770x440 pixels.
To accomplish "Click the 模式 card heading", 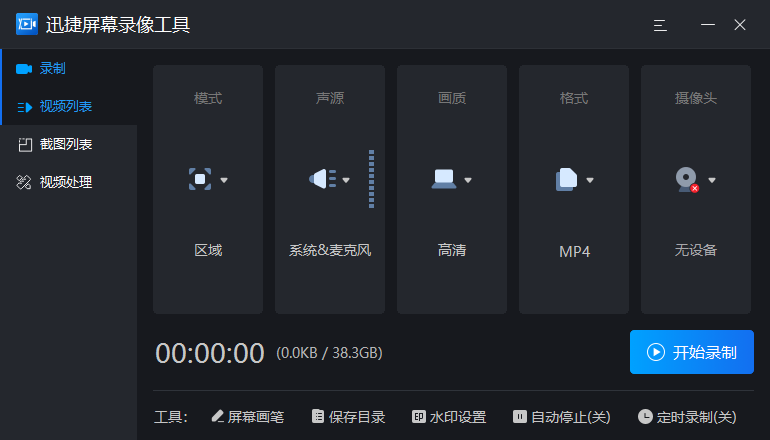I will [x=208, y=98].
